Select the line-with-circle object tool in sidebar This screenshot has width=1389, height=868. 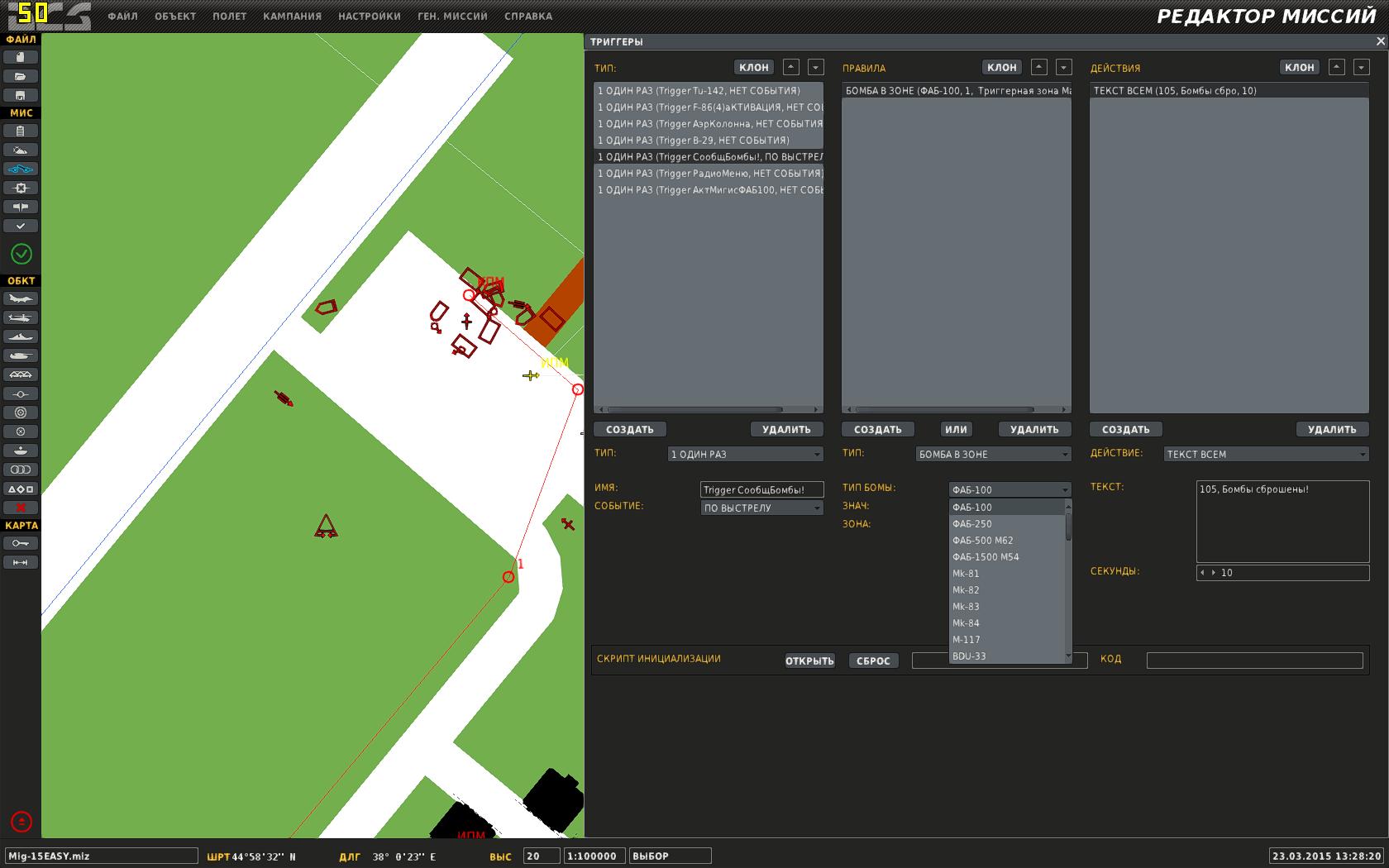tap(21, 393)
